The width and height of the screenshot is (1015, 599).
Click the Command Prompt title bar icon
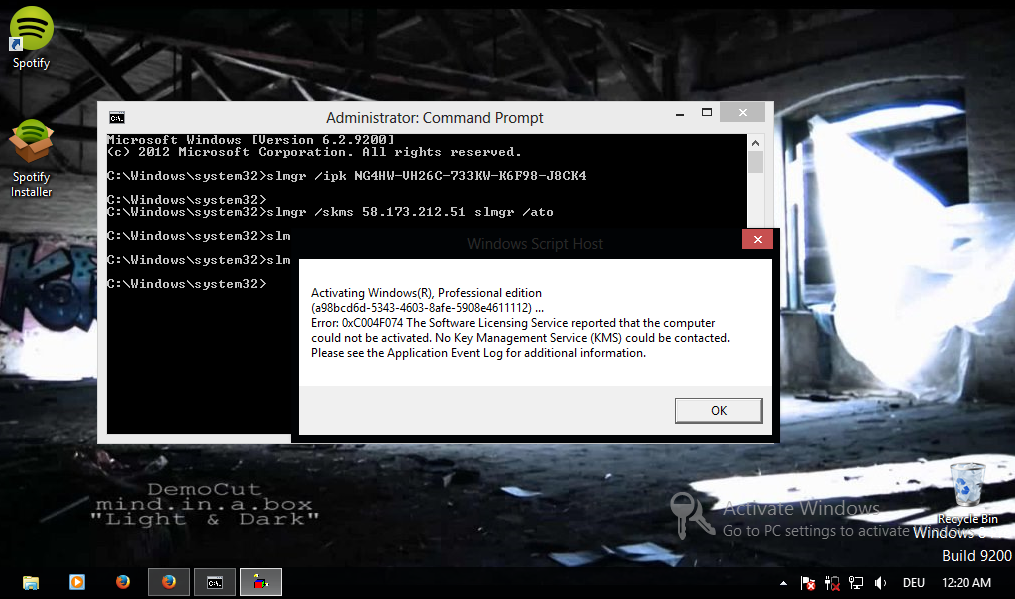point(117,118)
